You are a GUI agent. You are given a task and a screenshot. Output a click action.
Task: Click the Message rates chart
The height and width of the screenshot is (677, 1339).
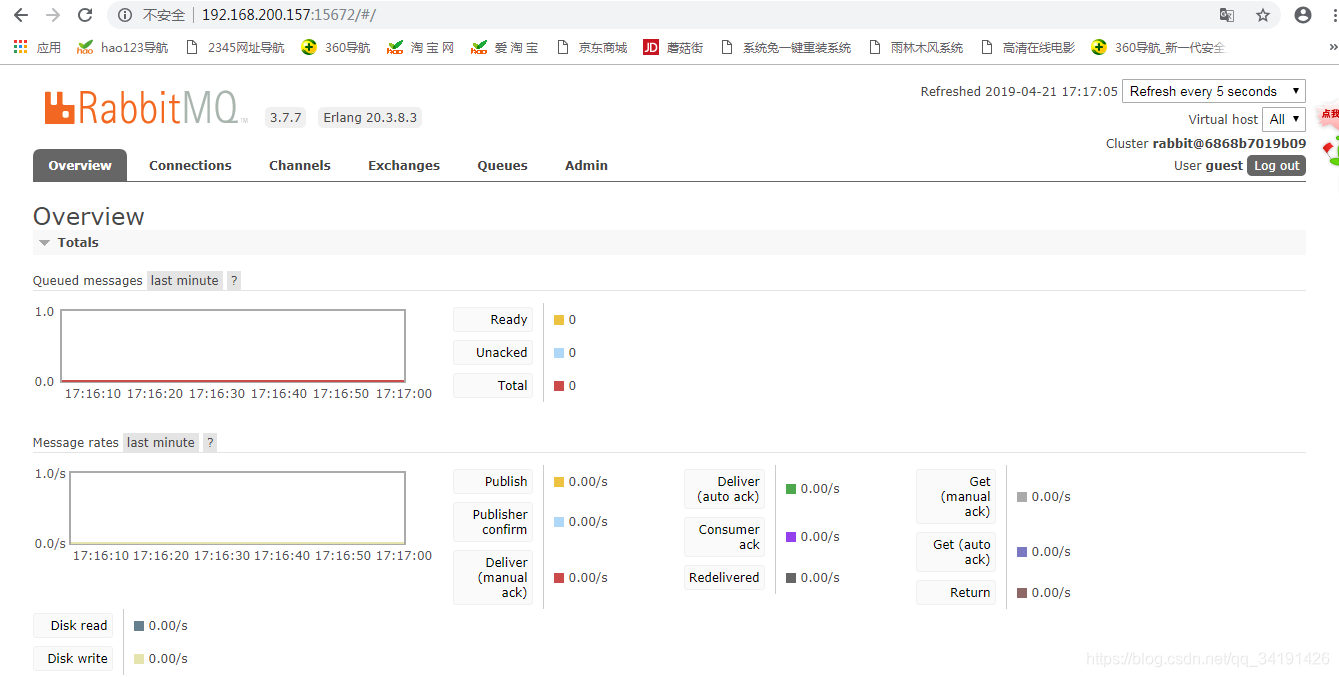click(237, 508)
